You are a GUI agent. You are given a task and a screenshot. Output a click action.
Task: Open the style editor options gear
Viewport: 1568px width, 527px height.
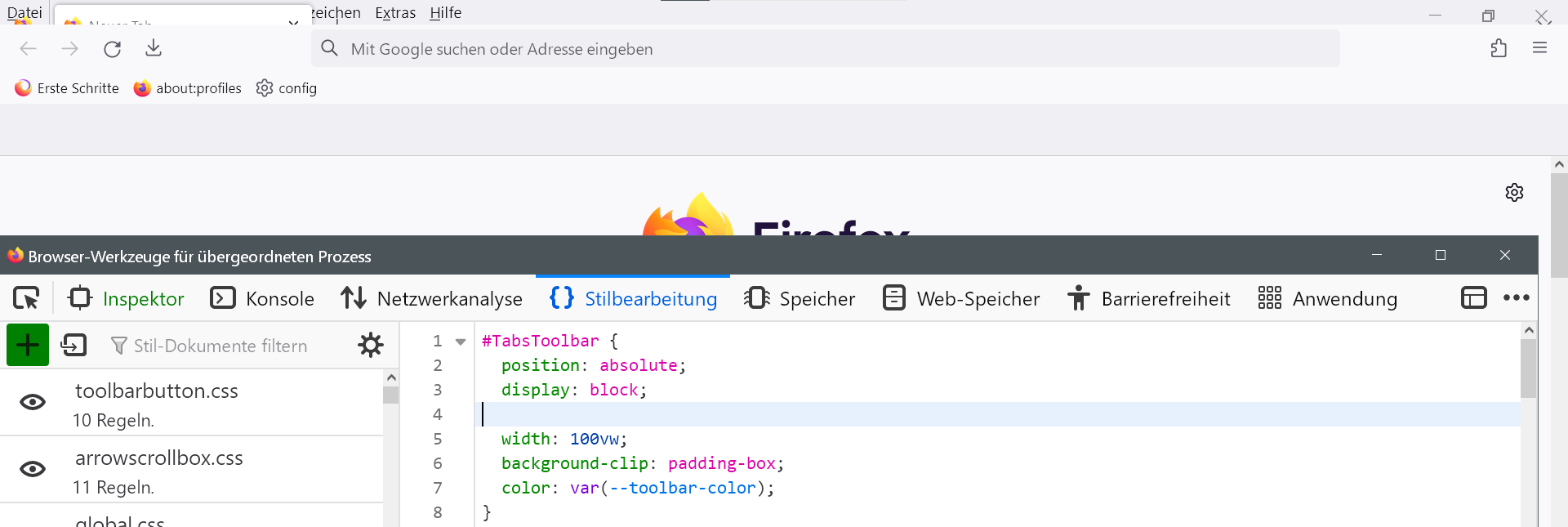click(x=371, y=345)
